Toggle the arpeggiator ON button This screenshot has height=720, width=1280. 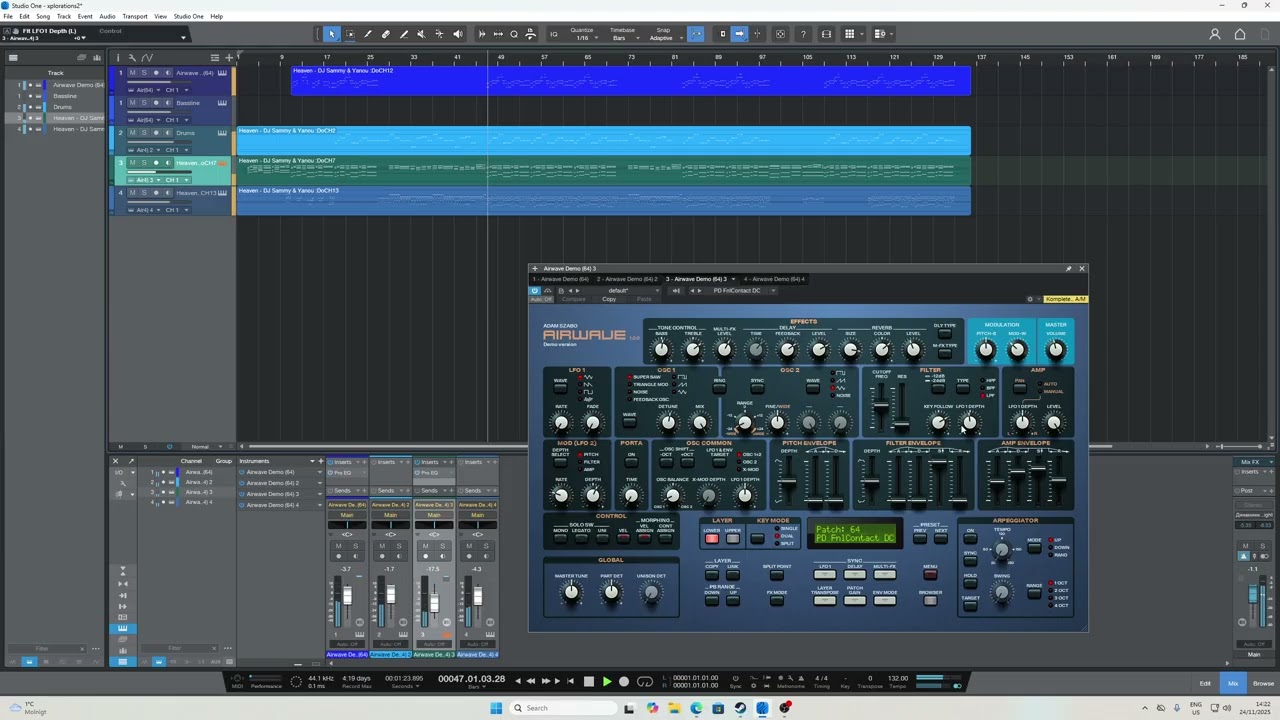[970, 537]
